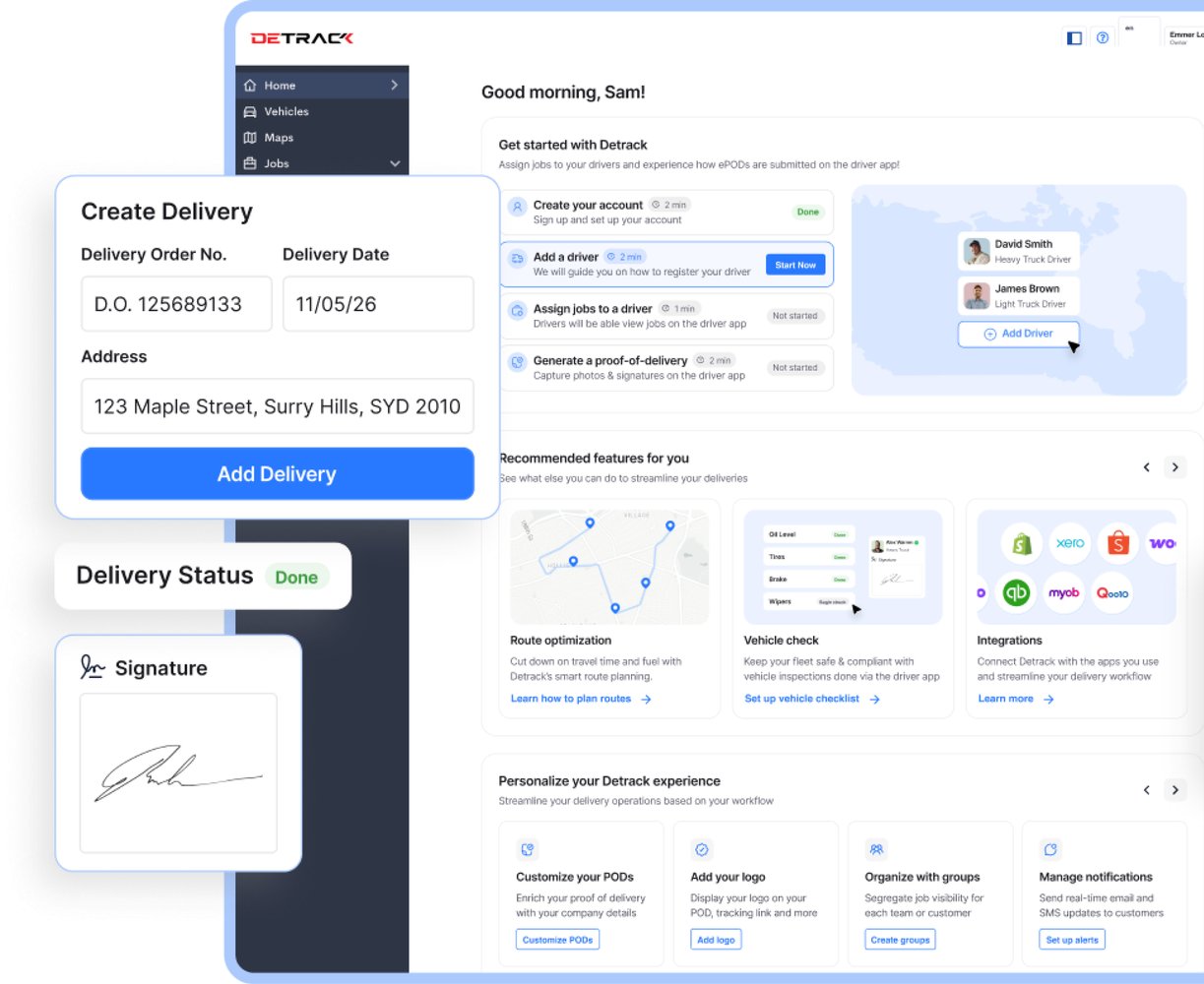Click Not started badge for proof-of-delivery
Image resolution: width=1204 pixels, height=984 pixels.
[794, 367]
